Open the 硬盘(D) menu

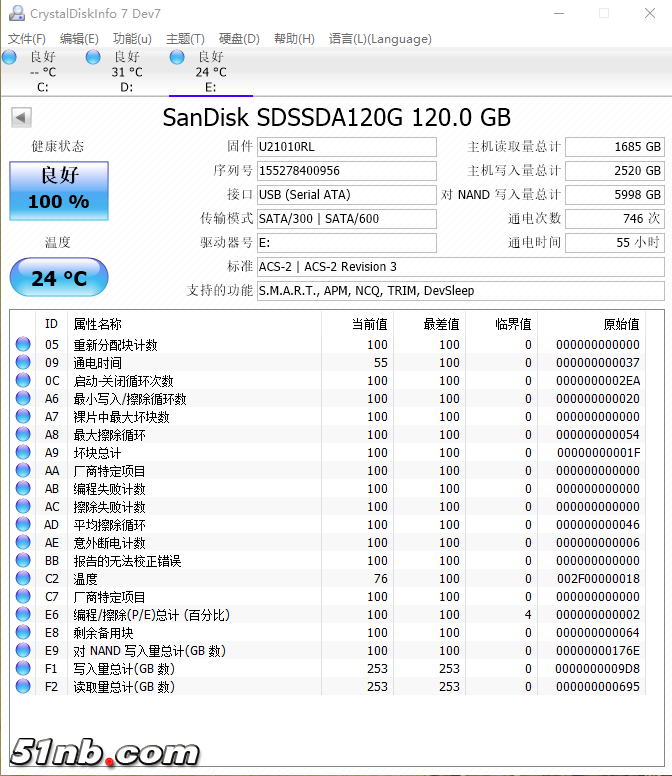tap(239, 39)
